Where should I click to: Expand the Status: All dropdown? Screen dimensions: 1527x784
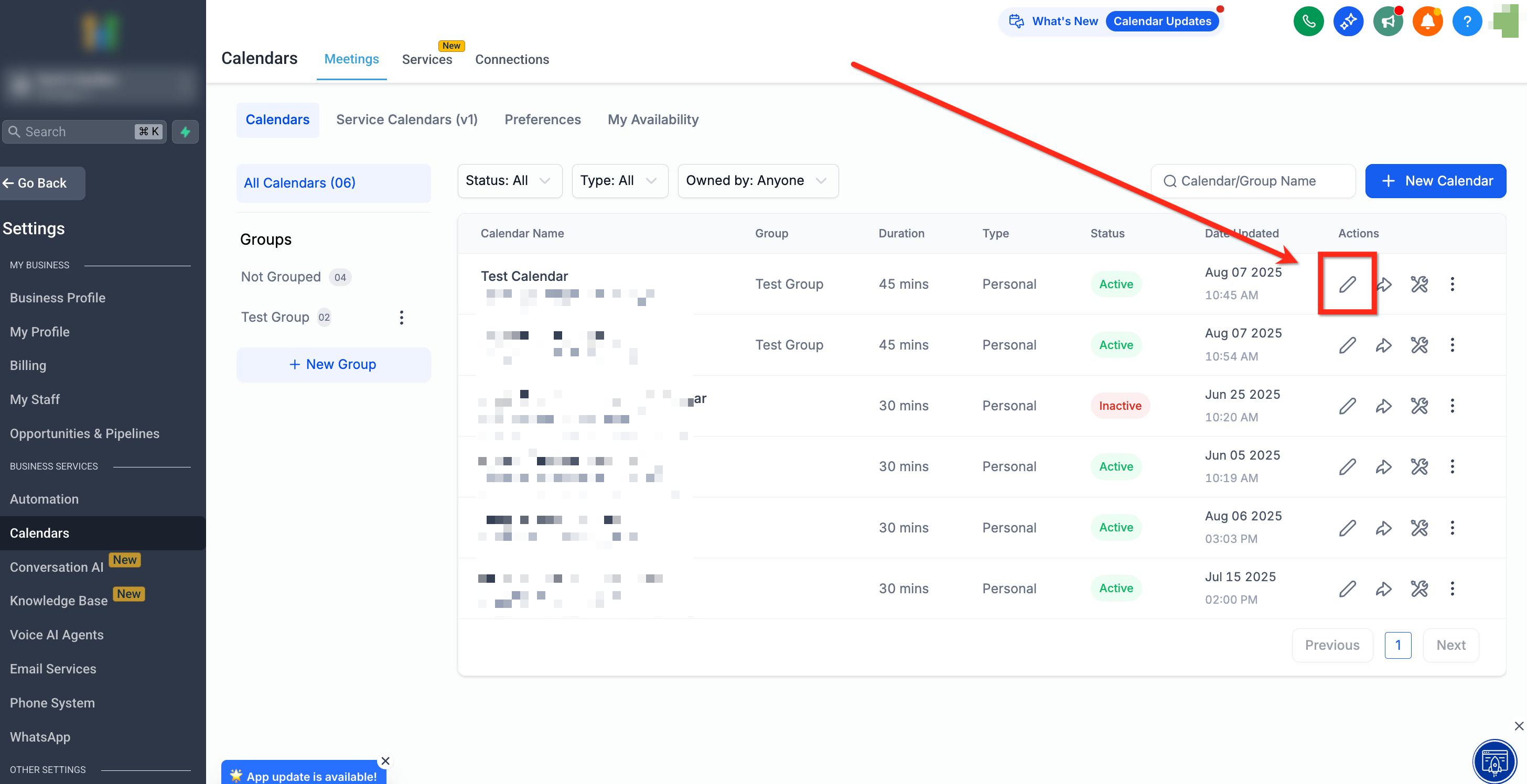509,181
